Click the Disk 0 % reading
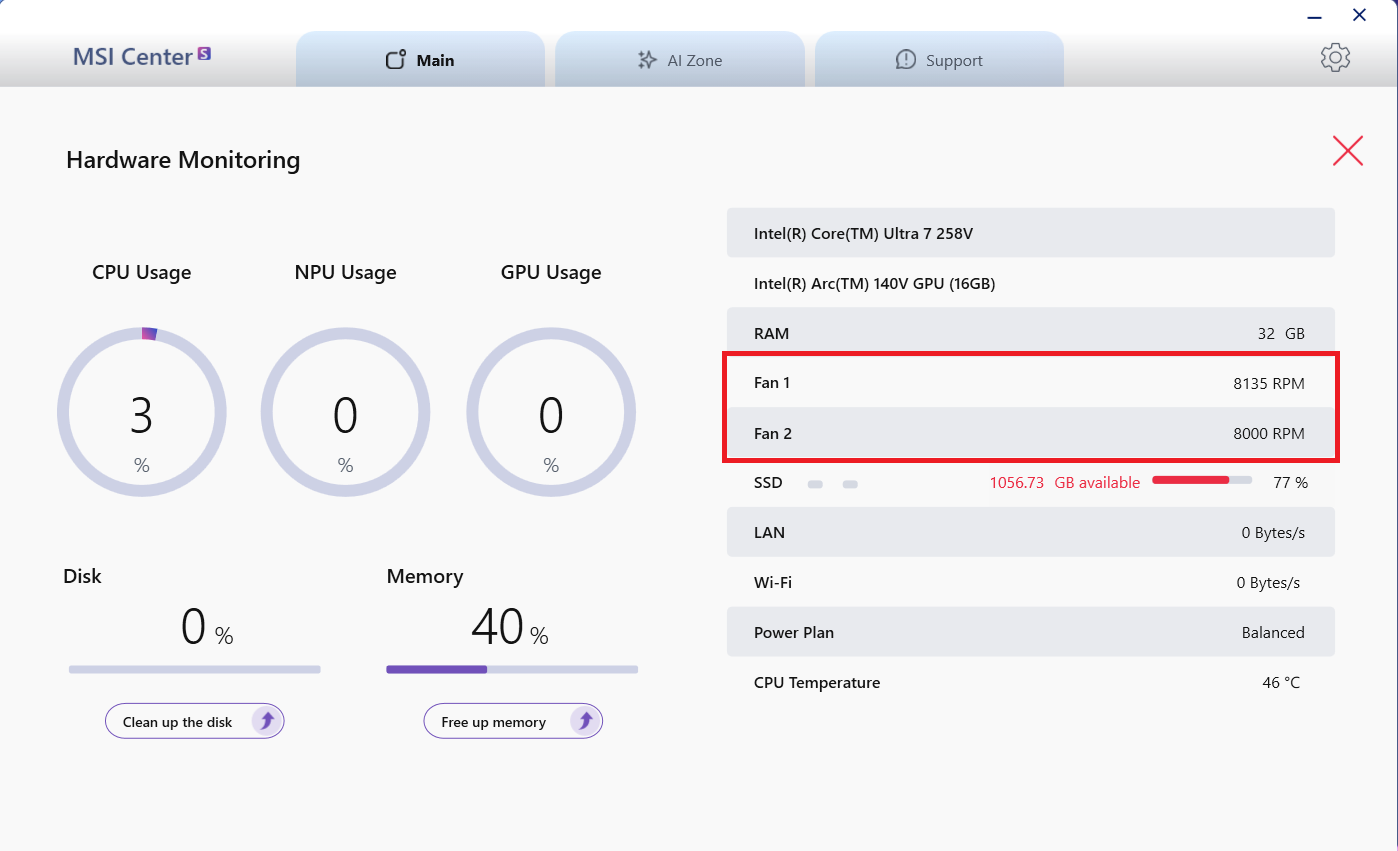The image size is (1398, 851). click(207, 627)
